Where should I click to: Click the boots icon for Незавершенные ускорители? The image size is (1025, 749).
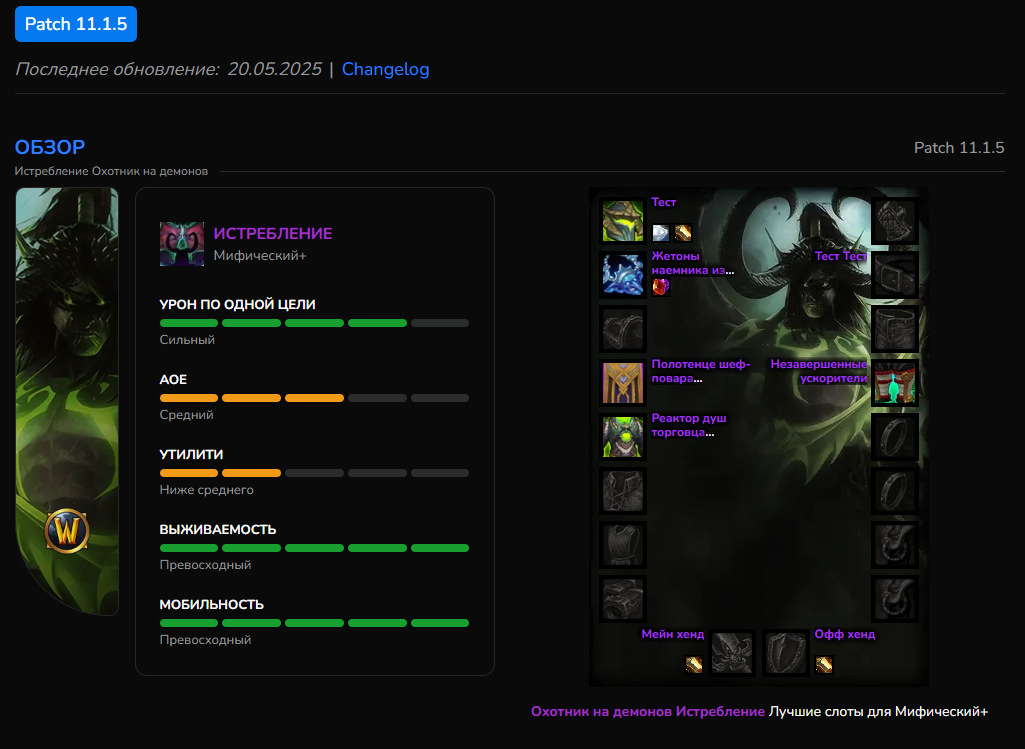pyautogui.click(x=895, y=383)
